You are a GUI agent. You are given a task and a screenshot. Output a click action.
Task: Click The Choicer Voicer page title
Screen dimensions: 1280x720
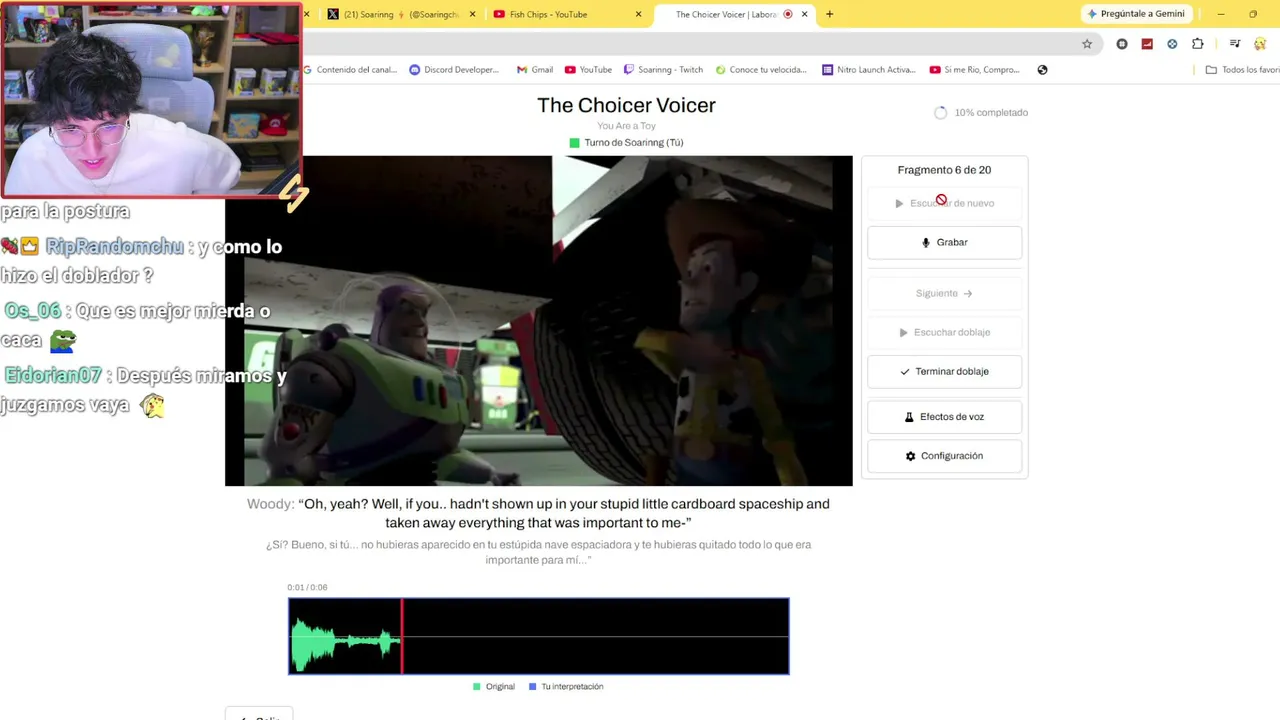(x=626, y=105)
